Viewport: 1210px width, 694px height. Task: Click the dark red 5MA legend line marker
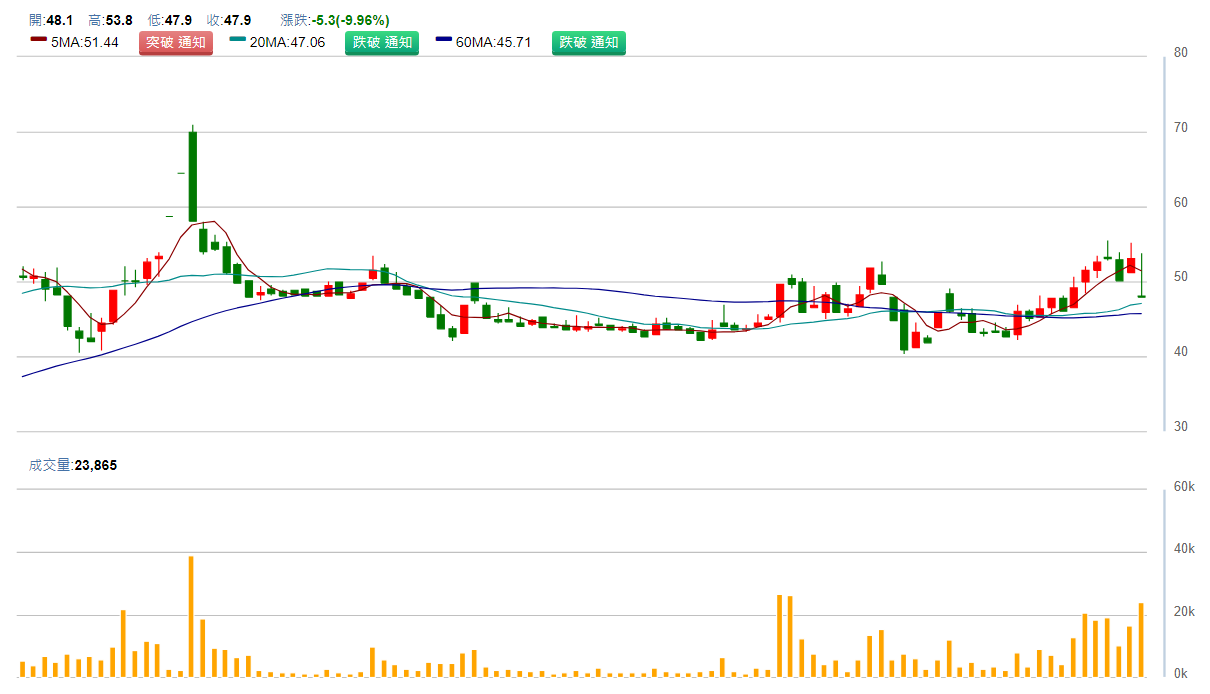[x=39, y=40]
